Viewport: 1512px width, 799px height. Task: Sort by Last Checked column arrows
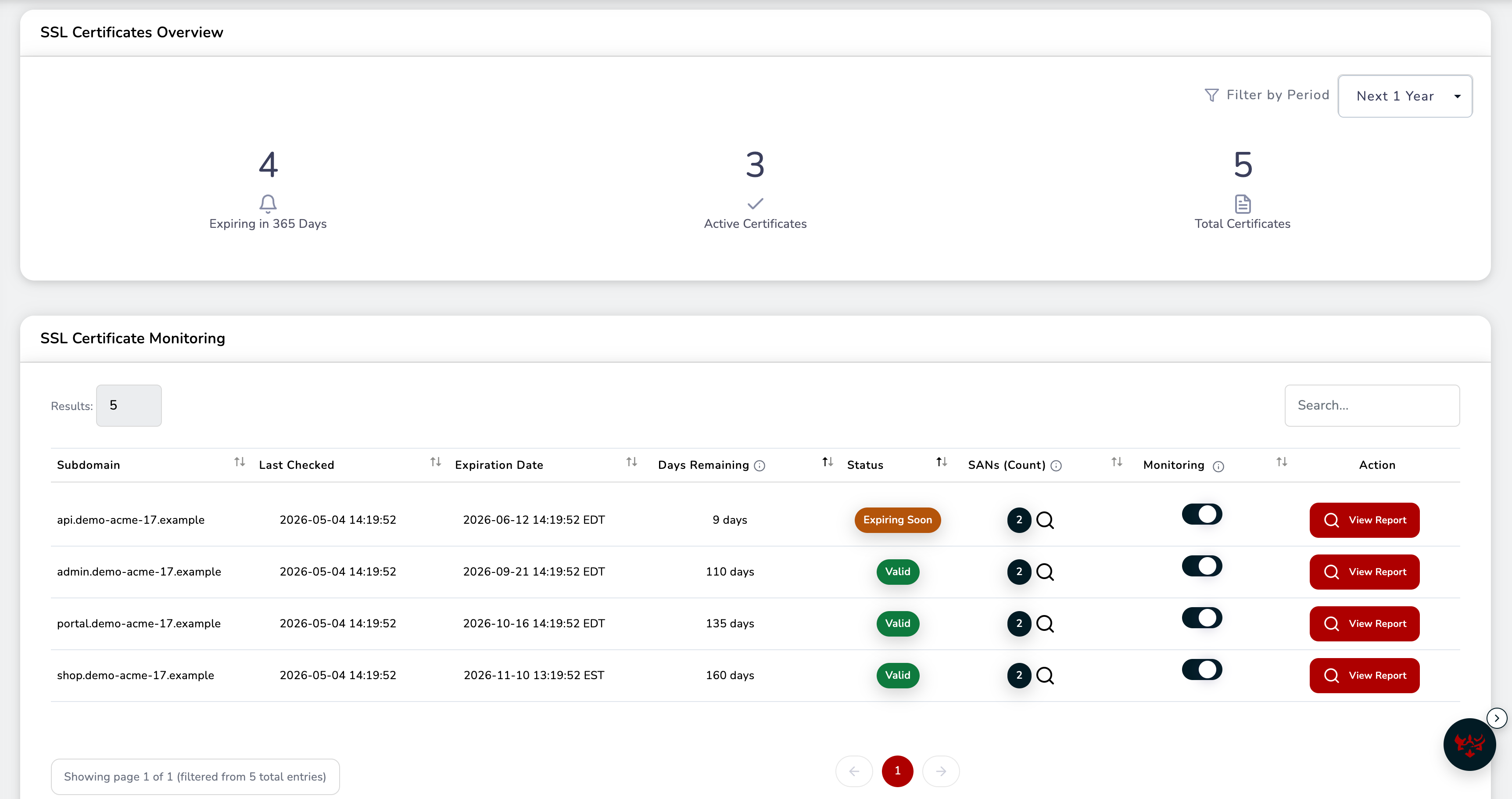(x=436, y=462)
